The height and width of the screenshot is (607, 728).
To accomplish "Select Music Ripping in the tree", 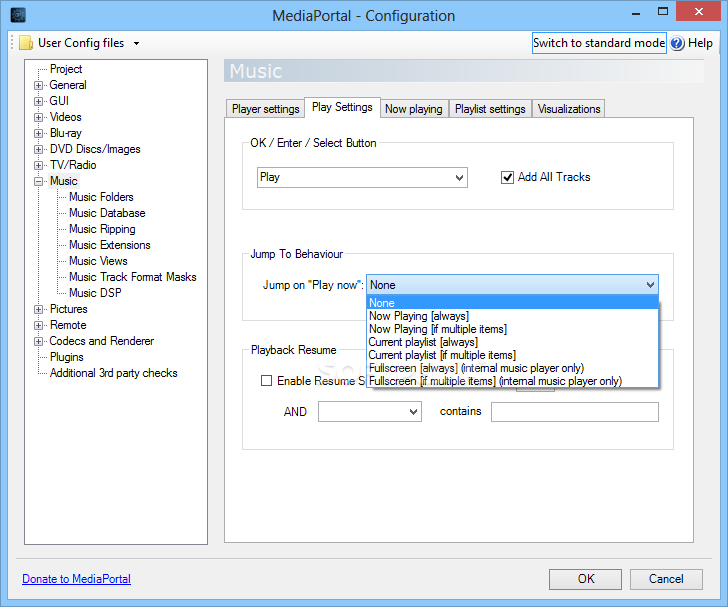I will click(102, 229).
